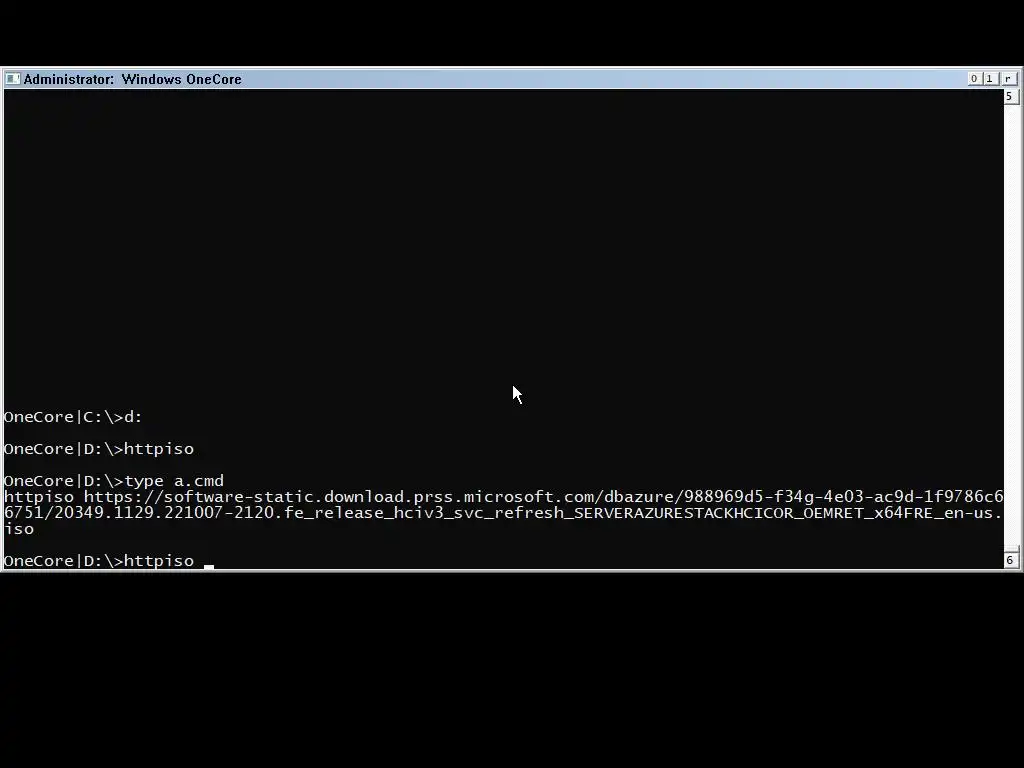Open the console system menu icon

pyautogui.click(x=12, y=79)
